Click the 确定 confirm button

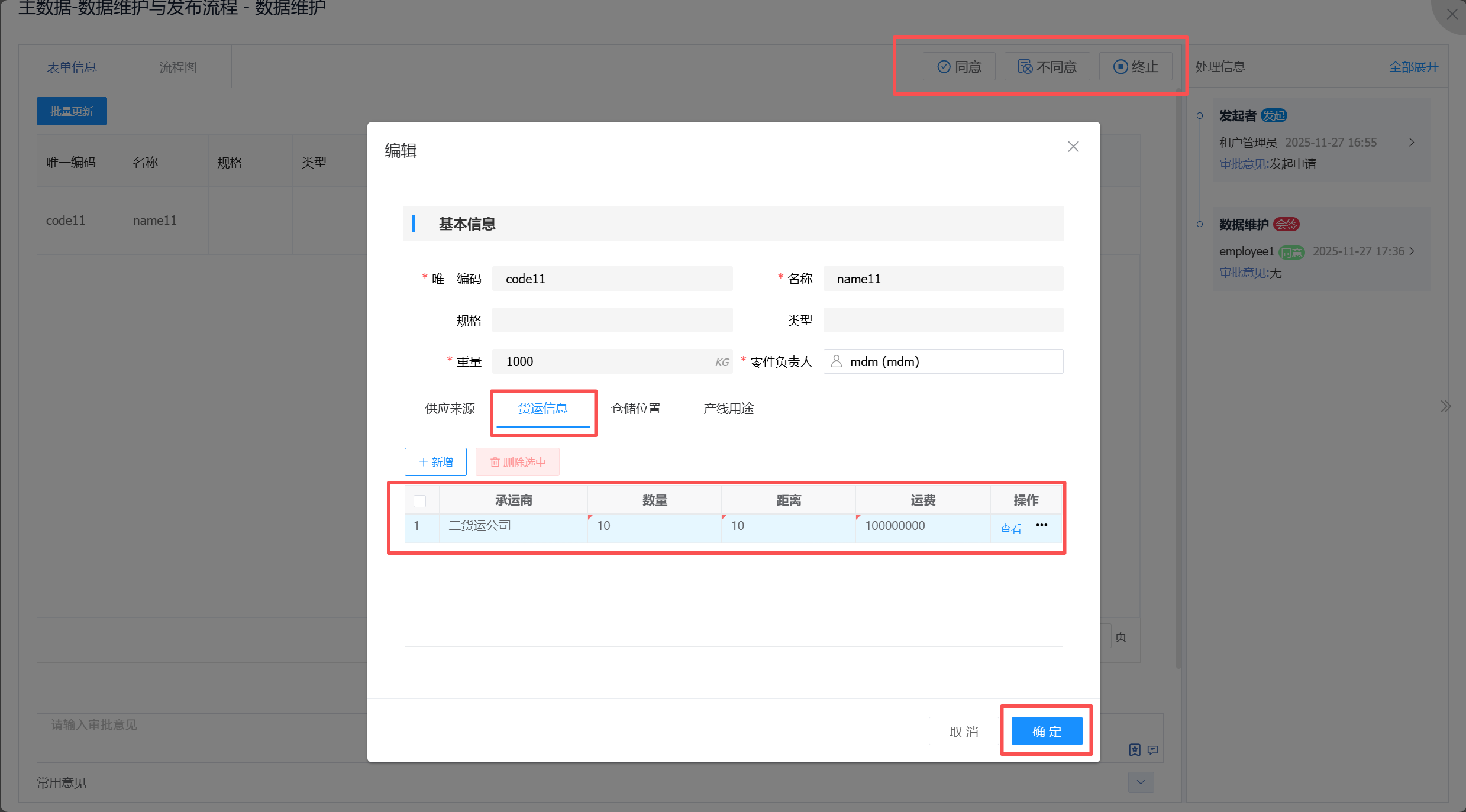click(x=1047, y=732)
